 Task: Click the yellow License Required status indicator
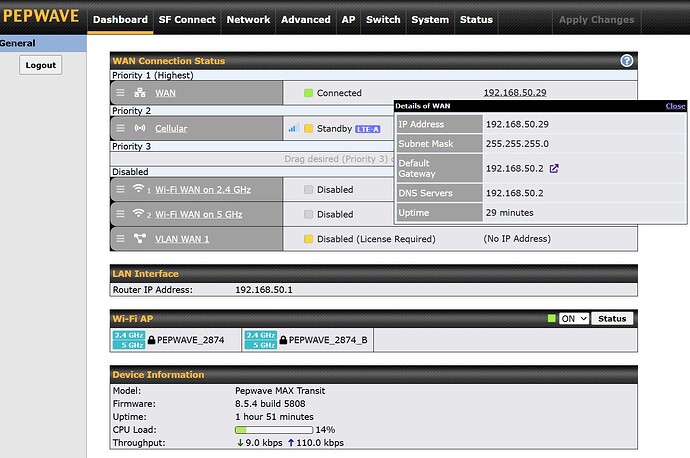[308, 239]
